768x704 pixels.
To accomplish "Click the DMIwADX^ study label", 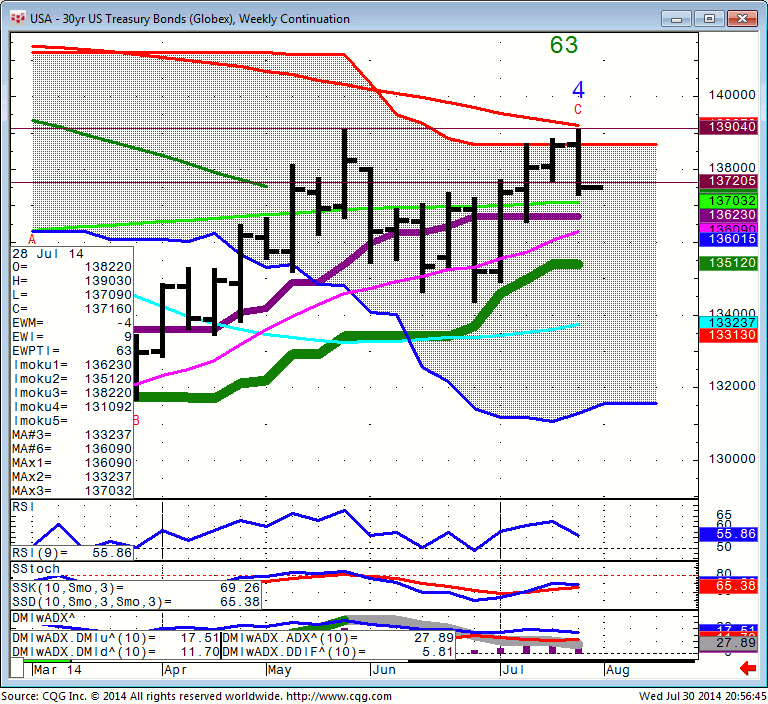I will [x=44, y=618].
